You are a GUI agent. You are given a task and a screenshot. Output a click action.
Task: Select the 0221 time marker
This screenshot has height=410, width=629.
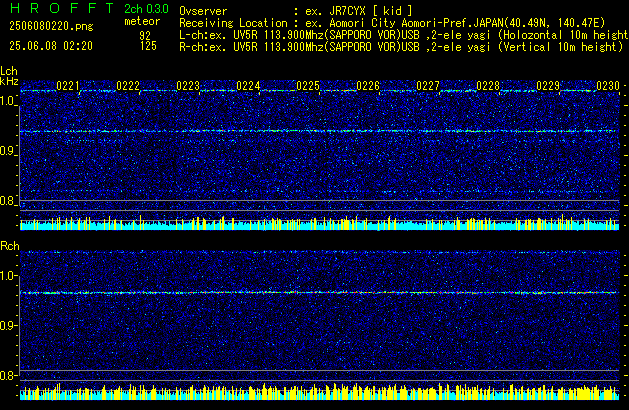68,86
